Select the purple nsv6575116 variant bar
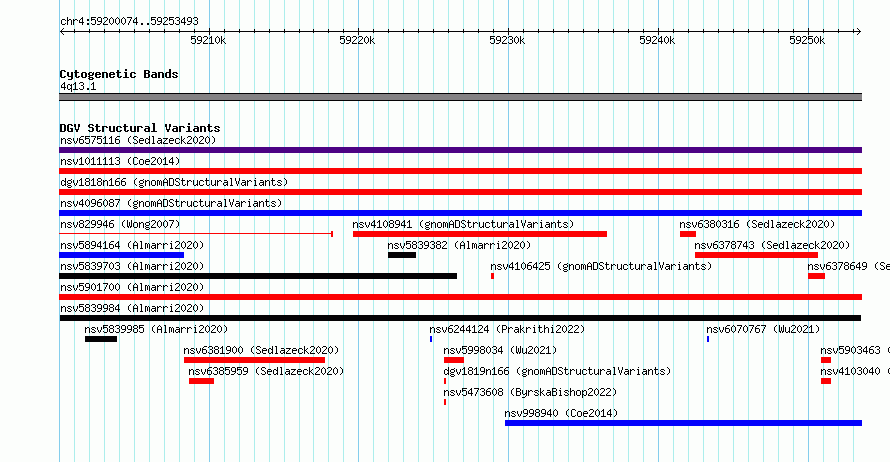This screenshot has height=462, width=890. [460, 150]
